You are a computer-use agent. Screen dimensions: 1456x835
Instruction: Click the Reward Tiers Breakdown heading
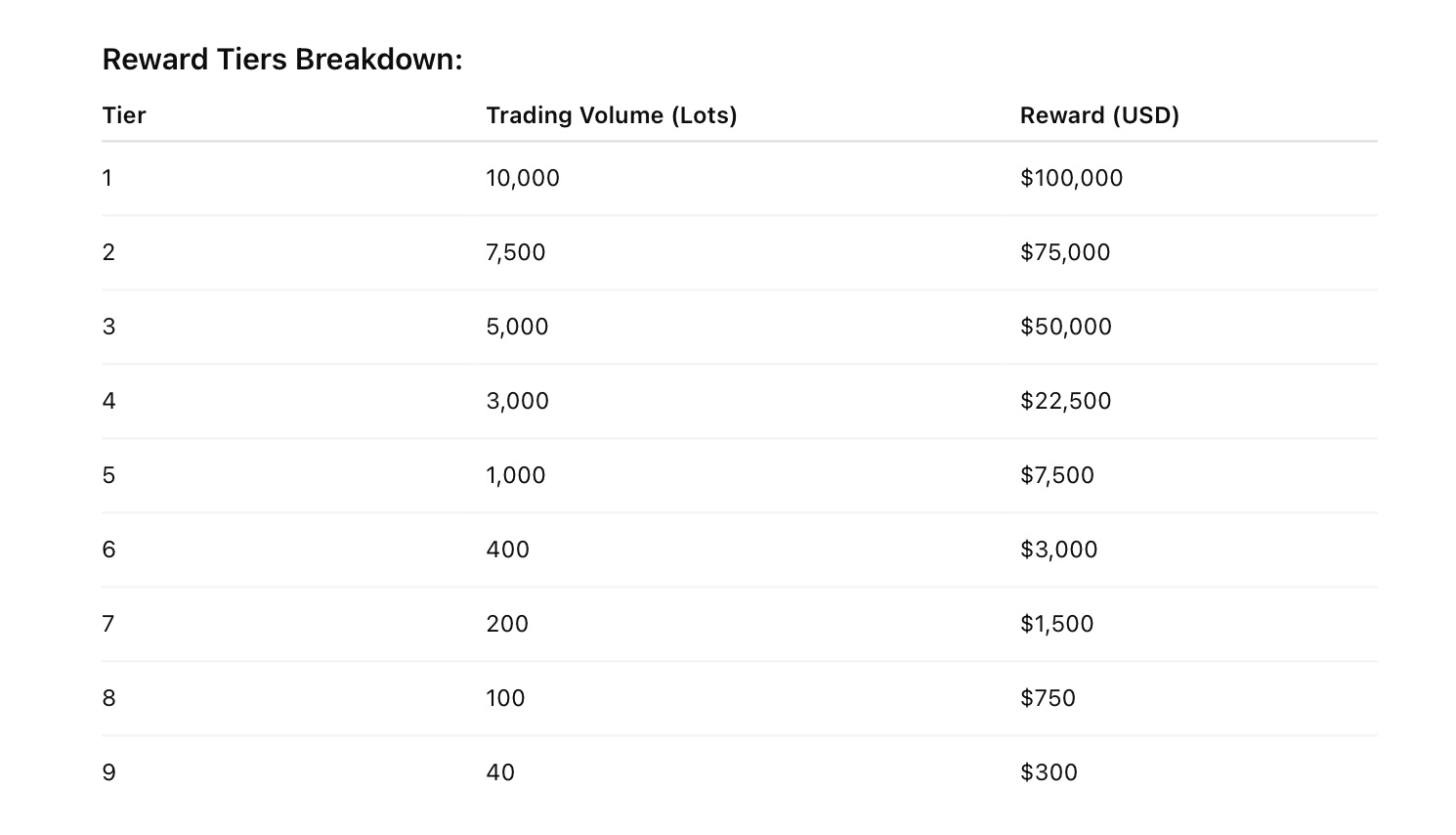tap(282, 60)
